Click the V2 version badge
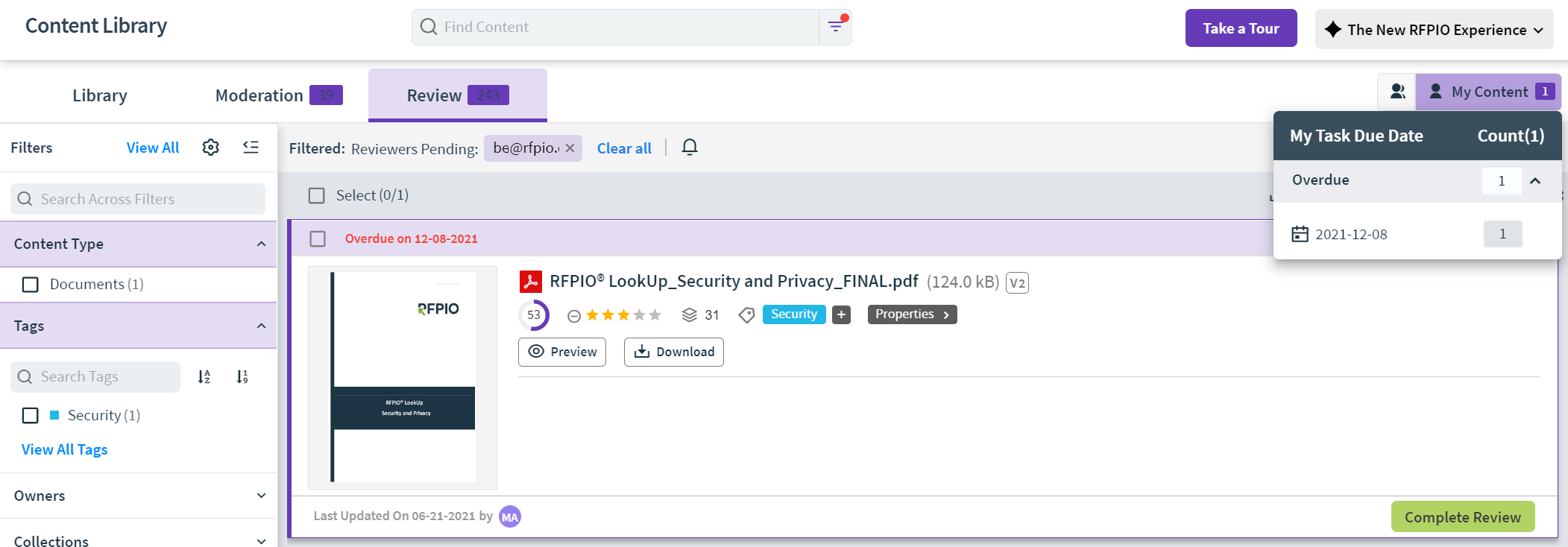This screenshot has height=547, width=1568. (1017, 283)
